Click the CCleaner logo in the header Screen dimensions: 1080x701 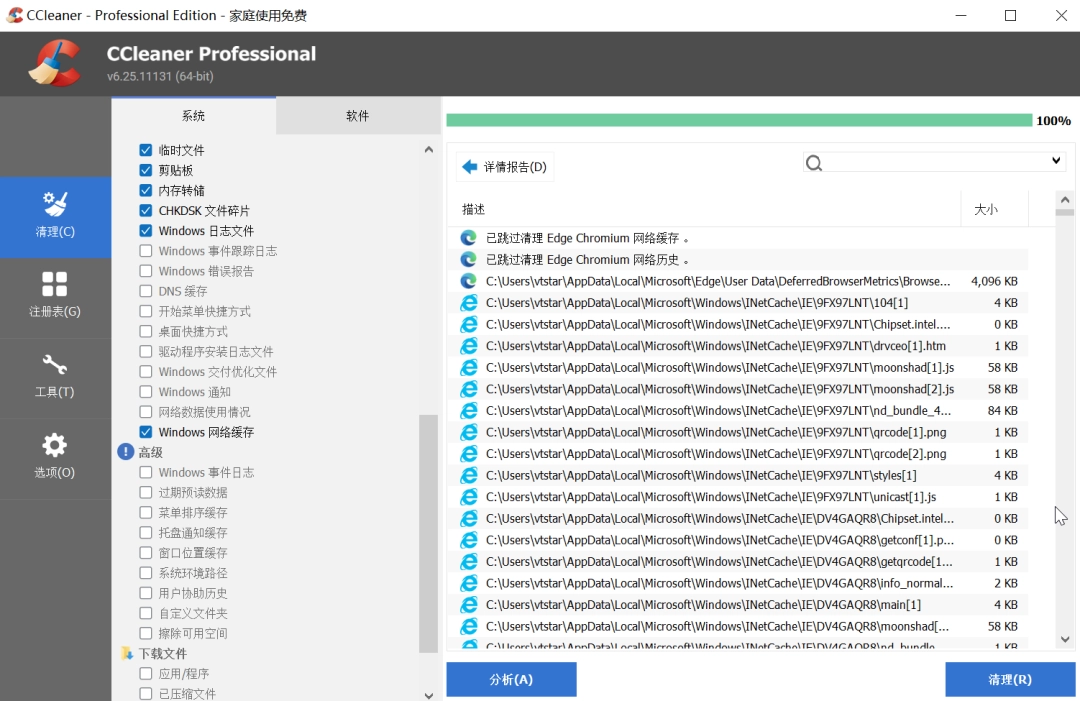pos(57,62)
